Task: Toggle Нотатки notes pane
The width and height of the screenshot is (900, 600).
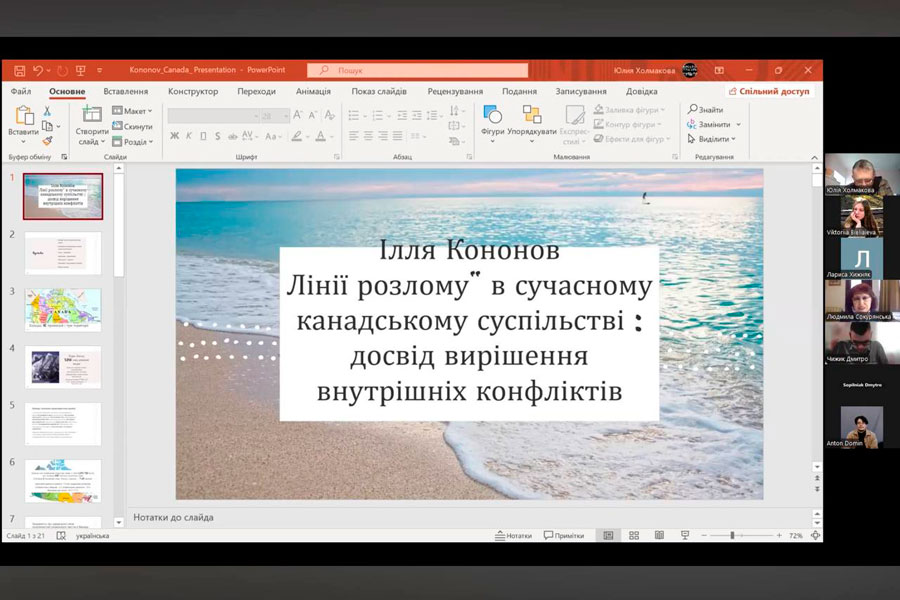Action: point(513,536)
